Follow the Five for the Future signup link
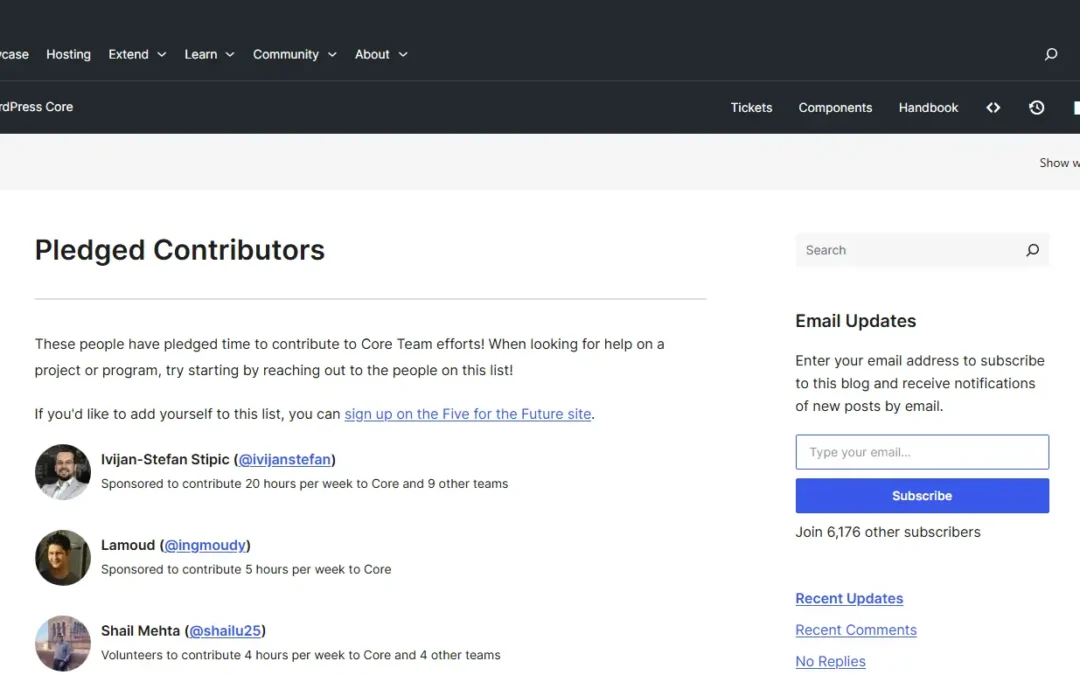This screenshot has width=1080, height=675. (468, 414)
